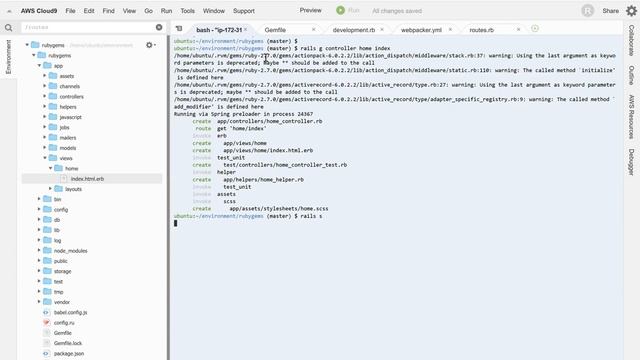The image size is (640, 360).
Task: Select the vendor folder in tree
Action: coord(62,302)
